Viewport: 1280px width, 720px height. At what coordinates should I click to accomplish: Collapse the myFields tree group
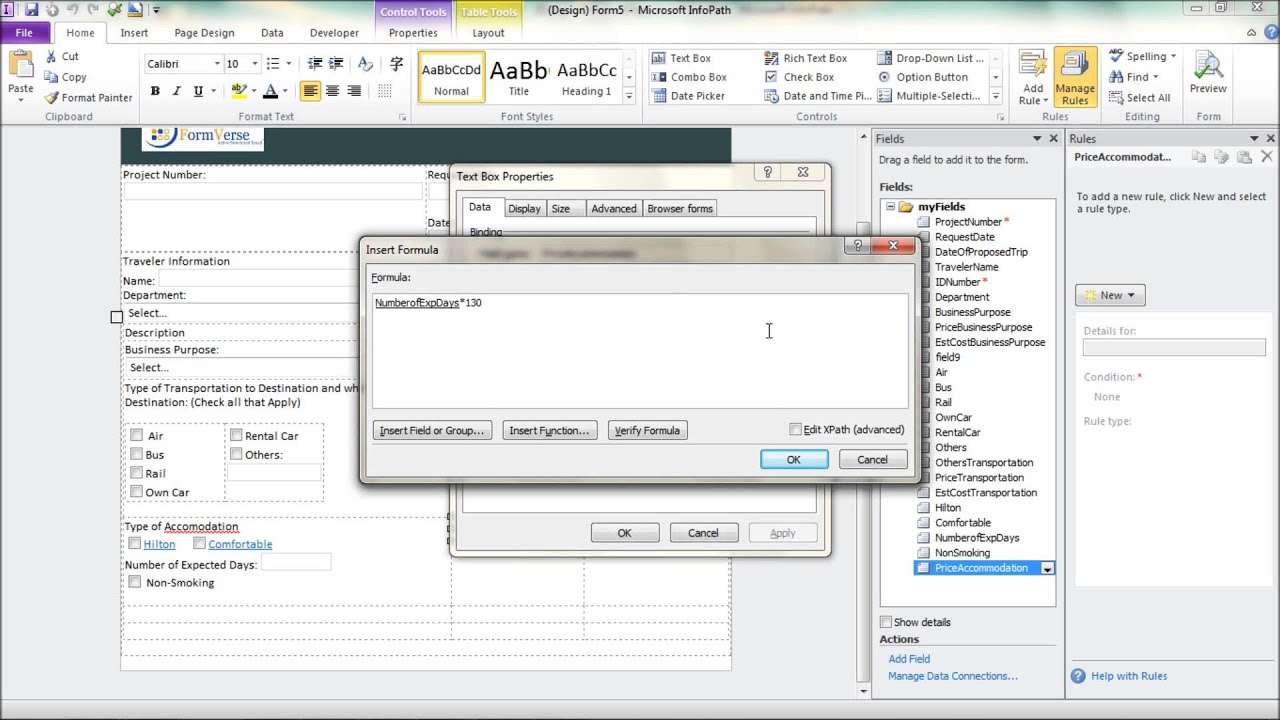tap(889, 207)
